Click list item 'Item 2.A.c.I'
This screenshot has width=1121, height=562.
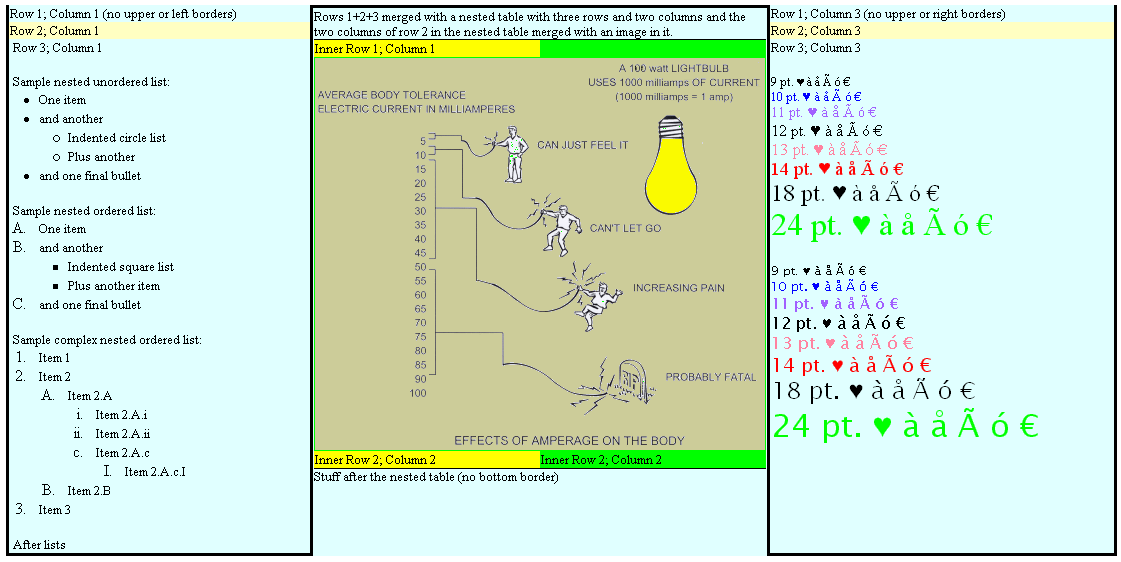(155, 472)
